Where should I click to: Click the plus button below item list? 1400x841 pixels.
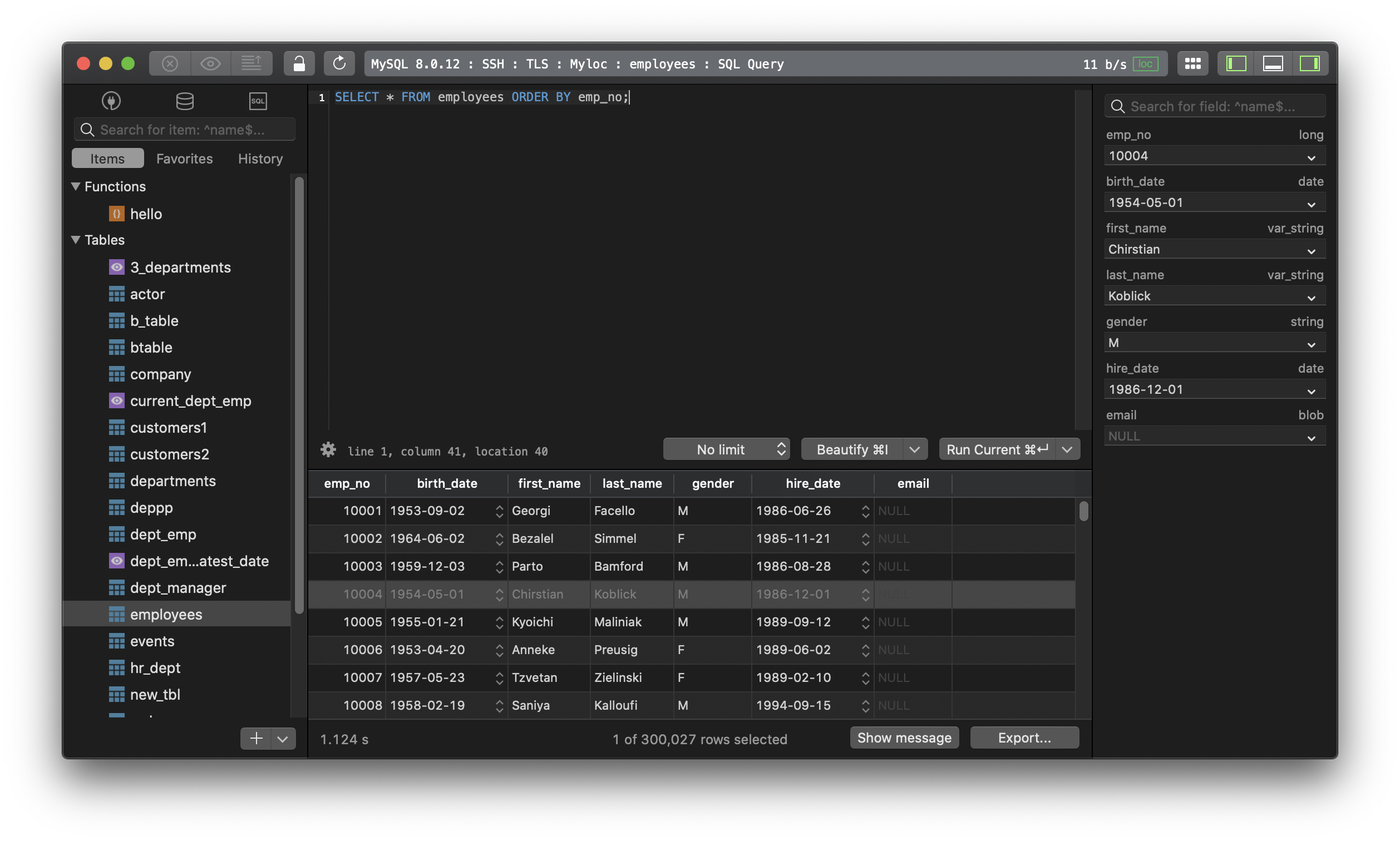pyautogui.click(x=256, y=739)
